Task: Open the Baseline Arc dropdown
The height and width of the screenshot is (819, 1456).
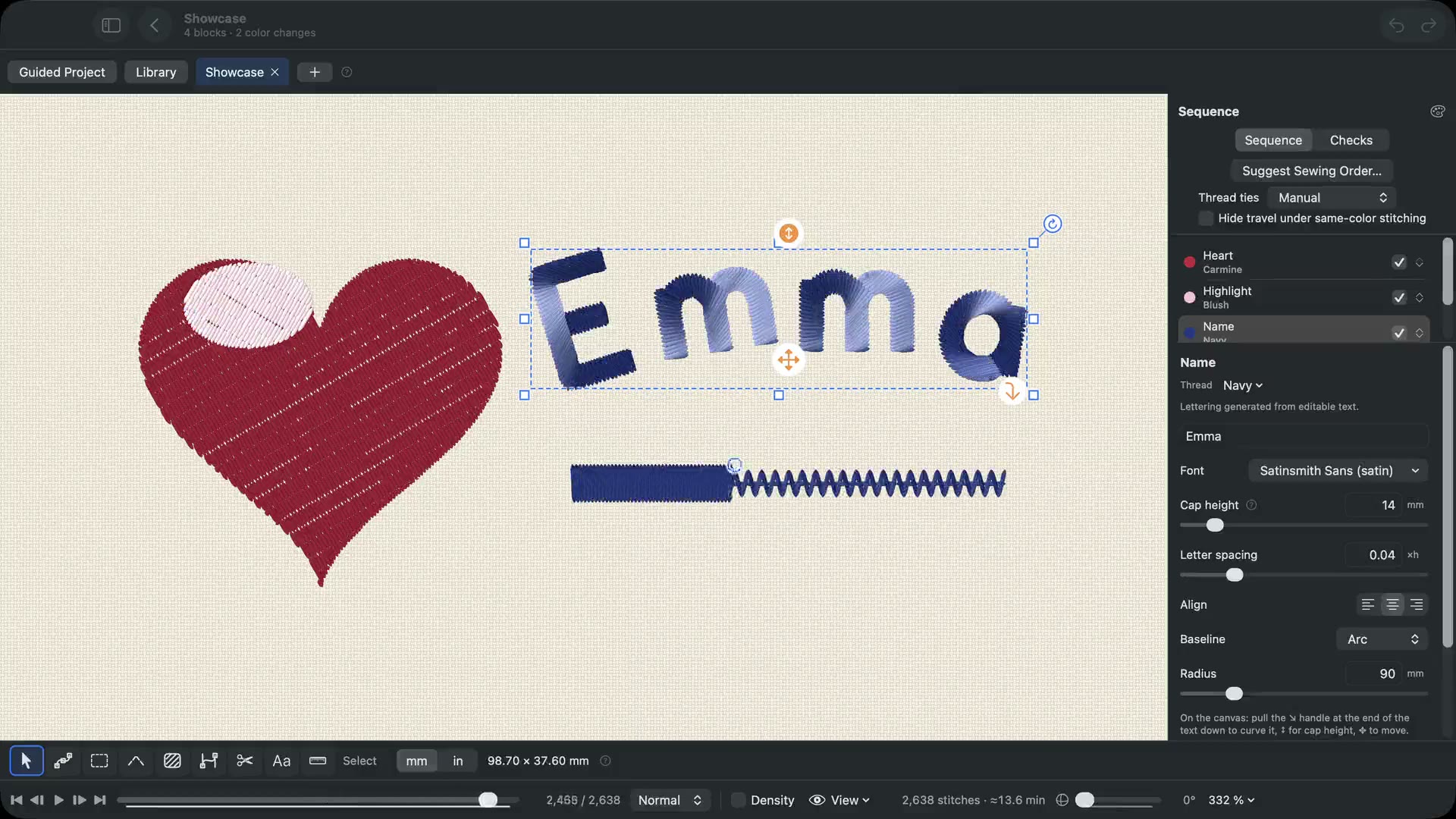Action: pyautogui.click(x=1382, y=639)
